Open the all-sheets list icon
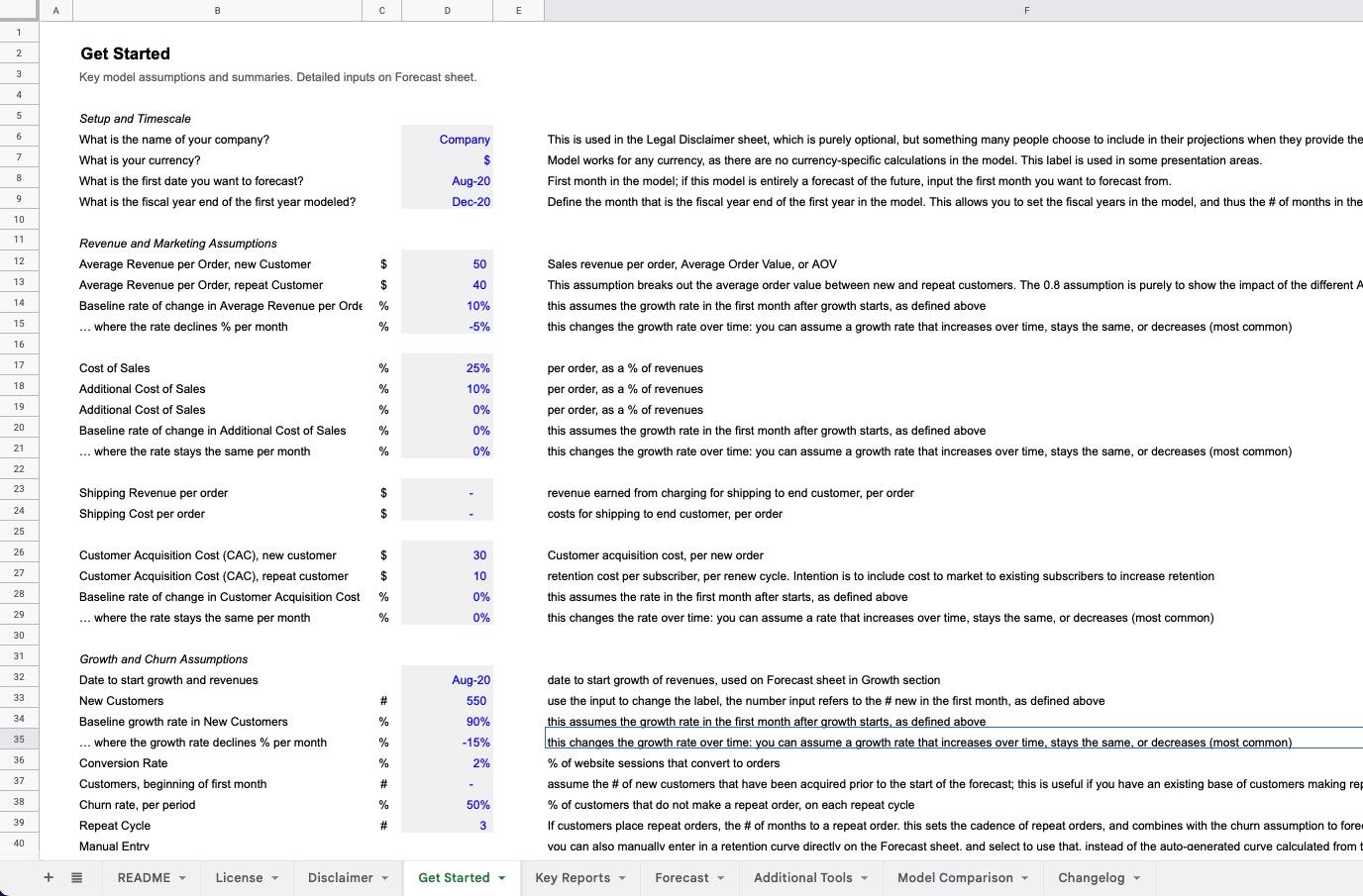1363x896 pixels. click(76, 877)
